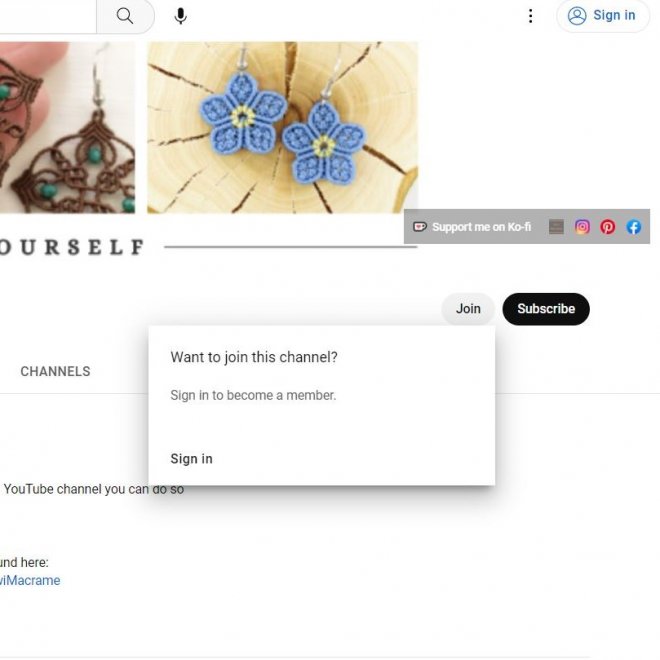Click the blue flower earrings banner image
Screen dimensions: 660x660
(282, 128)
